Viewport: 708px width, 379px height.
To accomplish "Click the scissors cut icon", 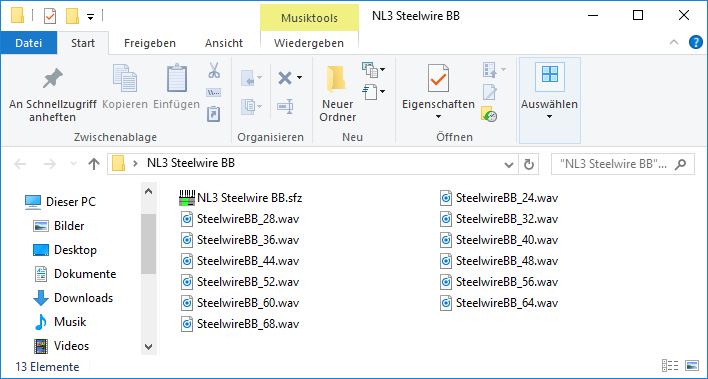I will tap(214, 70).
